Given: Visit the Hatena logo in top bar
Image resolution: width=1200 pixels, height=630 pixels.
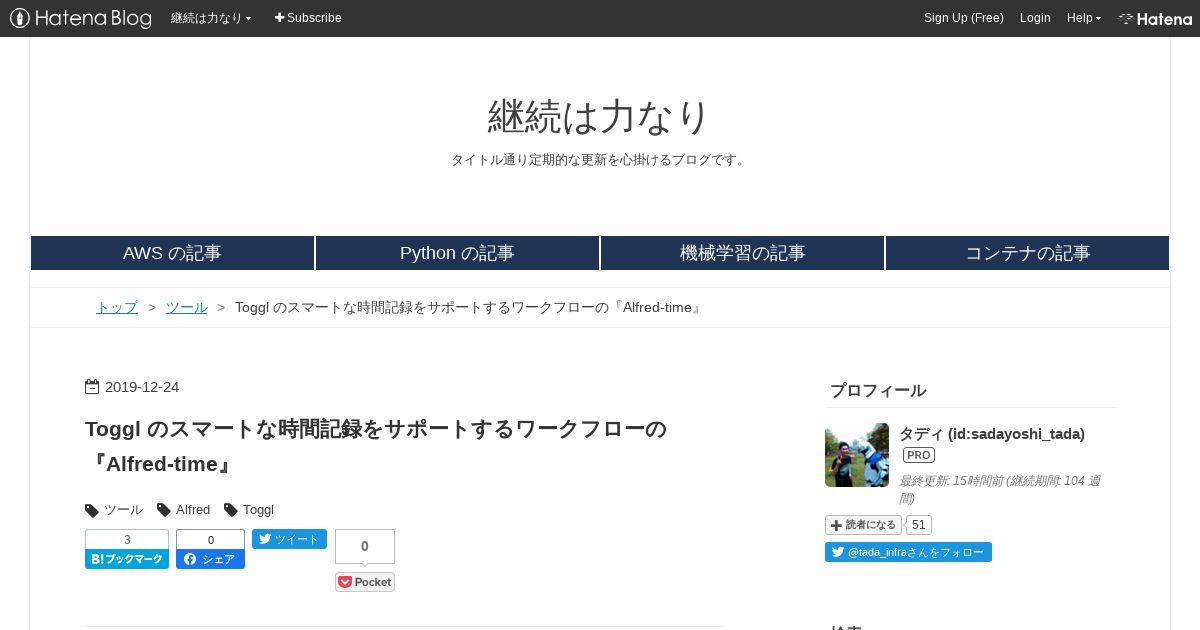Looking at the screenshot, I should coord(1155,18).
